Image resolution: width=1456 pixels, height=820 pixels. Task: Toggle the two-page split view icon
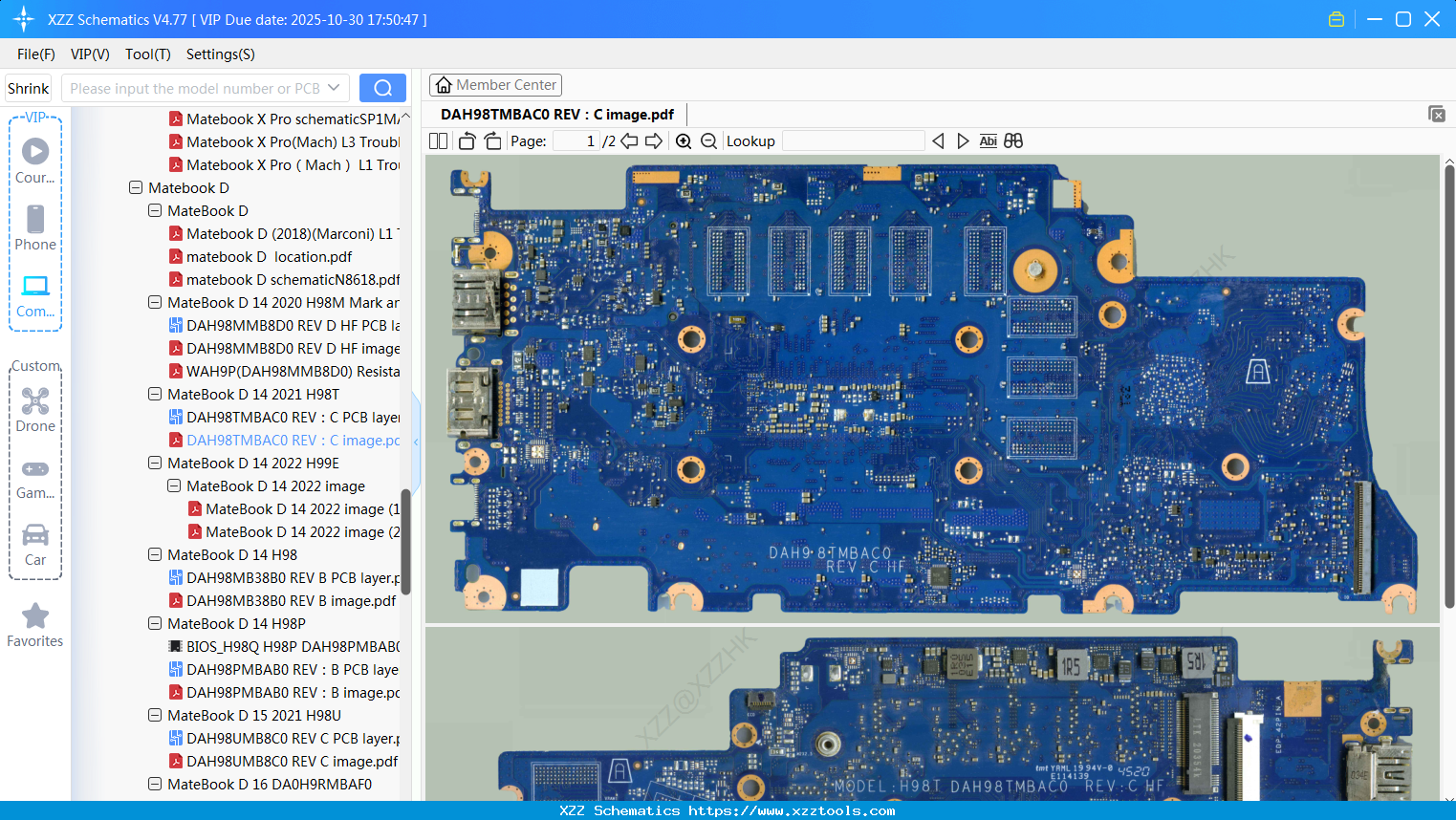(439, 141)
